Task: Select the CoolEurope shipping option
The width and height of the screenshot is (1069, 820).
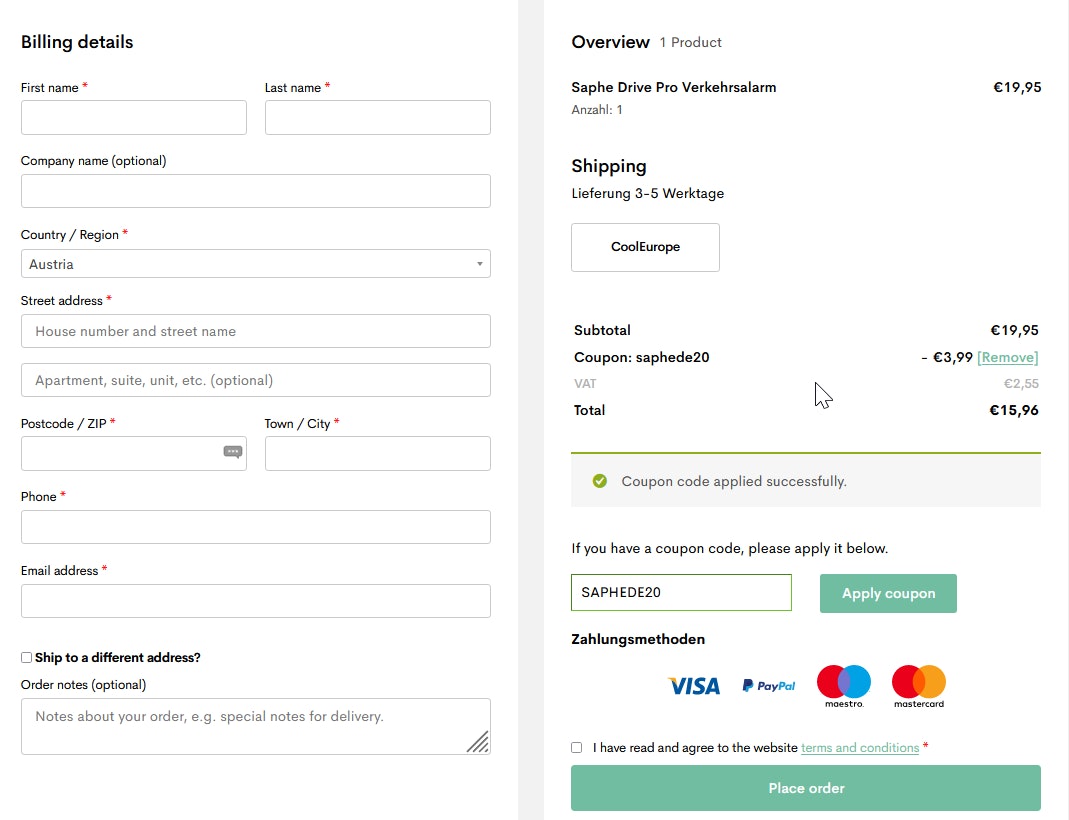Action: [x=645, y=247]
